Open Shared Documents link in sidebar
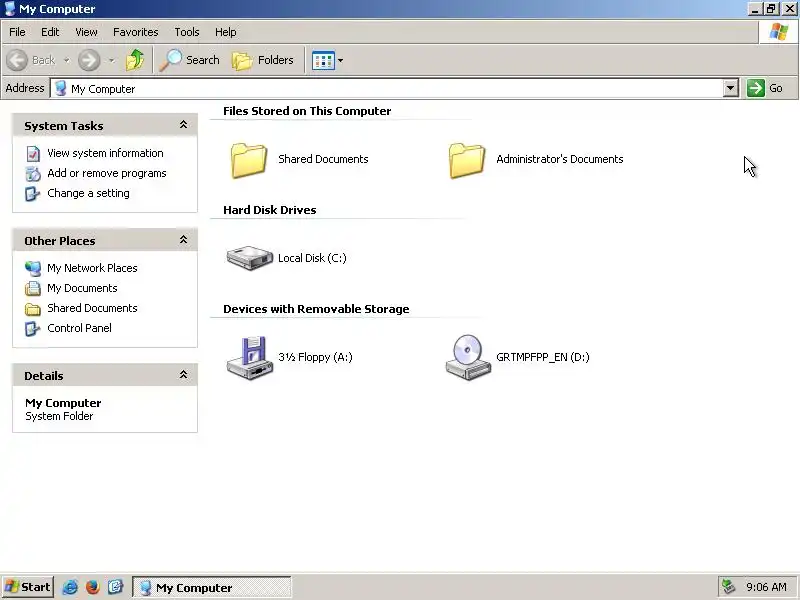The image size is (800, 600). [x=92, y=308]
